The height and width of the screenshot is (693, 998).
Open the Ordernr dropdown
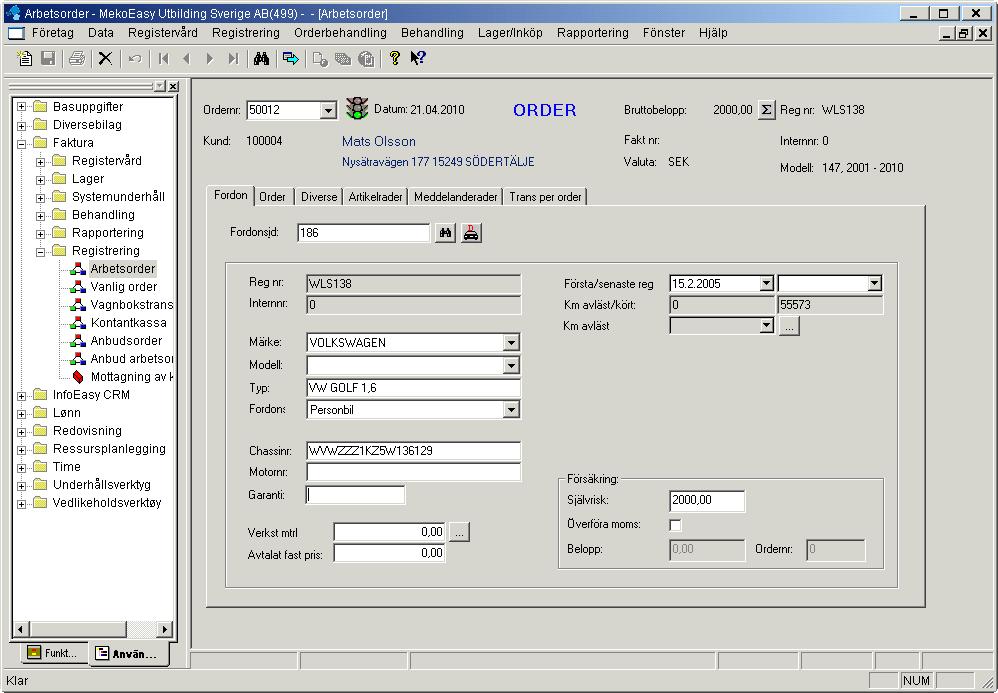click(328, 110)
